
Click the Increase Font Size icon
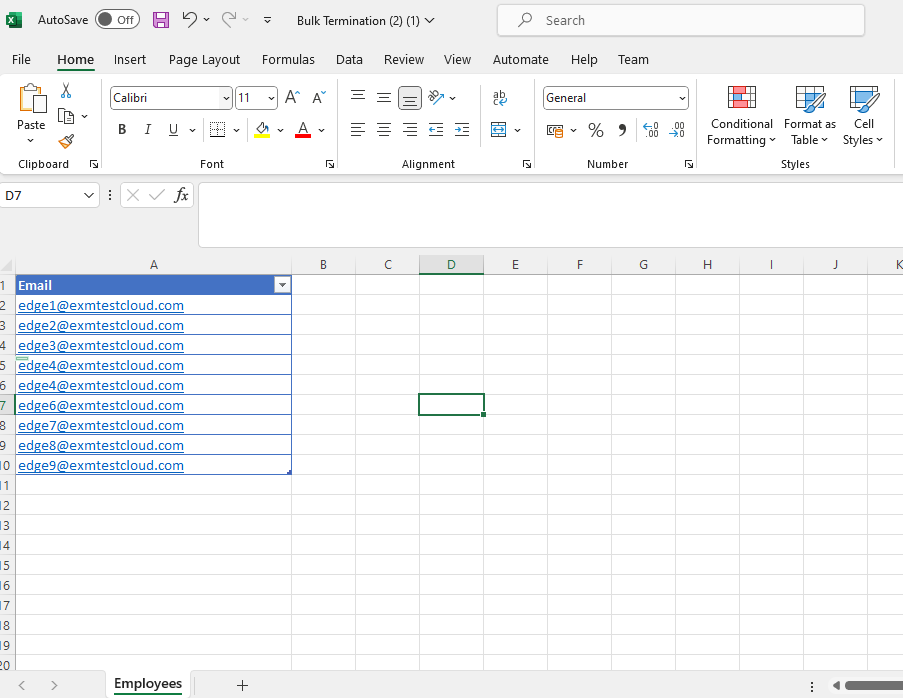[292, 98]
